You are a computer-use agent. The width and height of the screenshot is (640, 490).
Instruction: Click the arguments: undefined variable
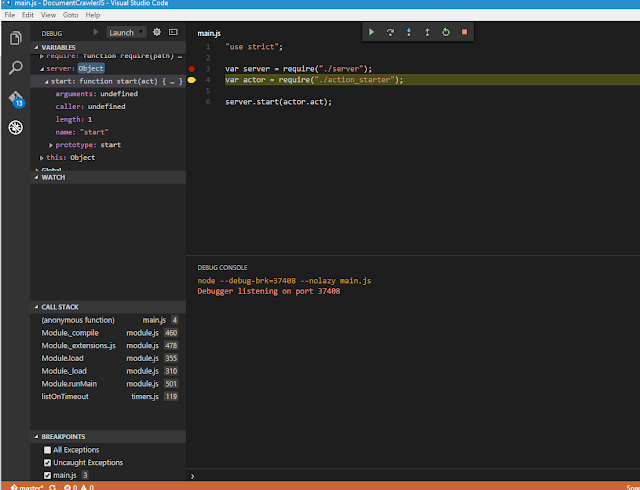(108, 94)
